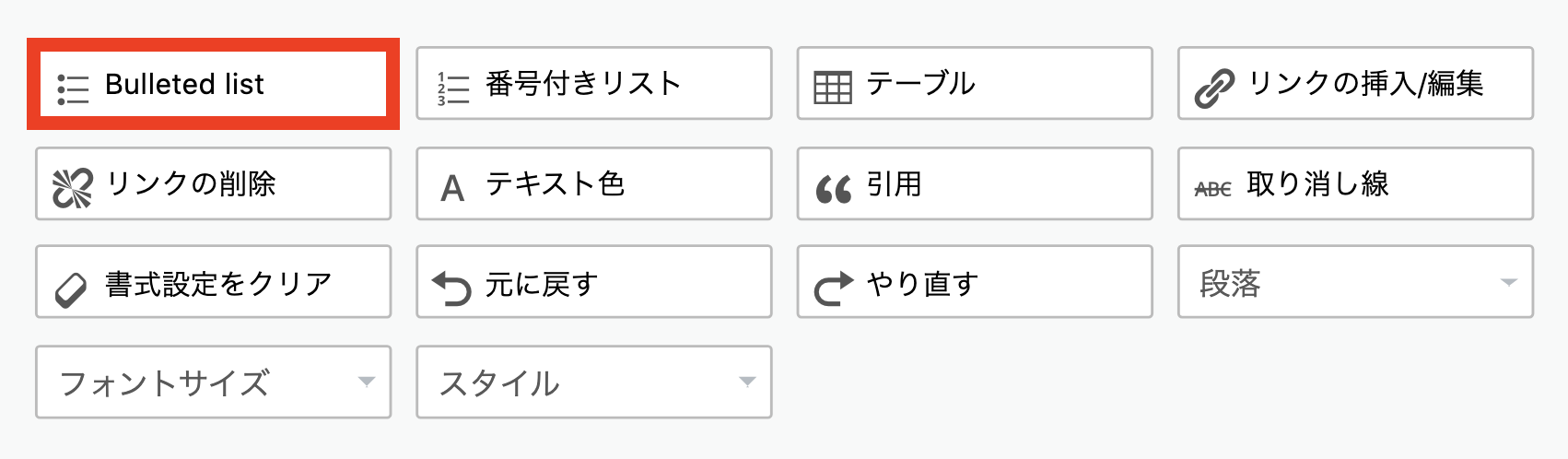Image resolution: width=1568 pixels, height=459 pixels.
Task: Click the 引用 blockquote label
Action: click(895, 183)
